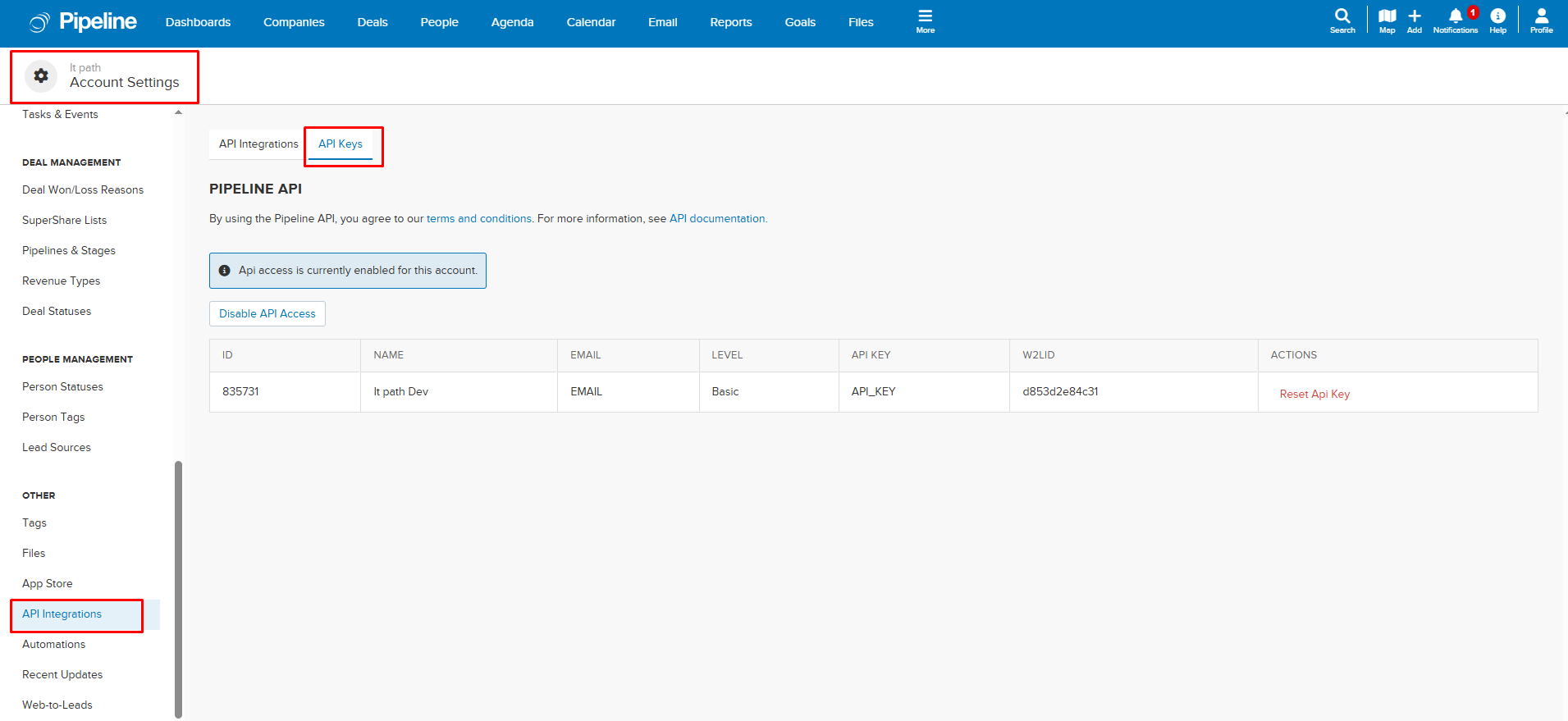
Task: Open the terms and conditions link
Action: point(479,219)
